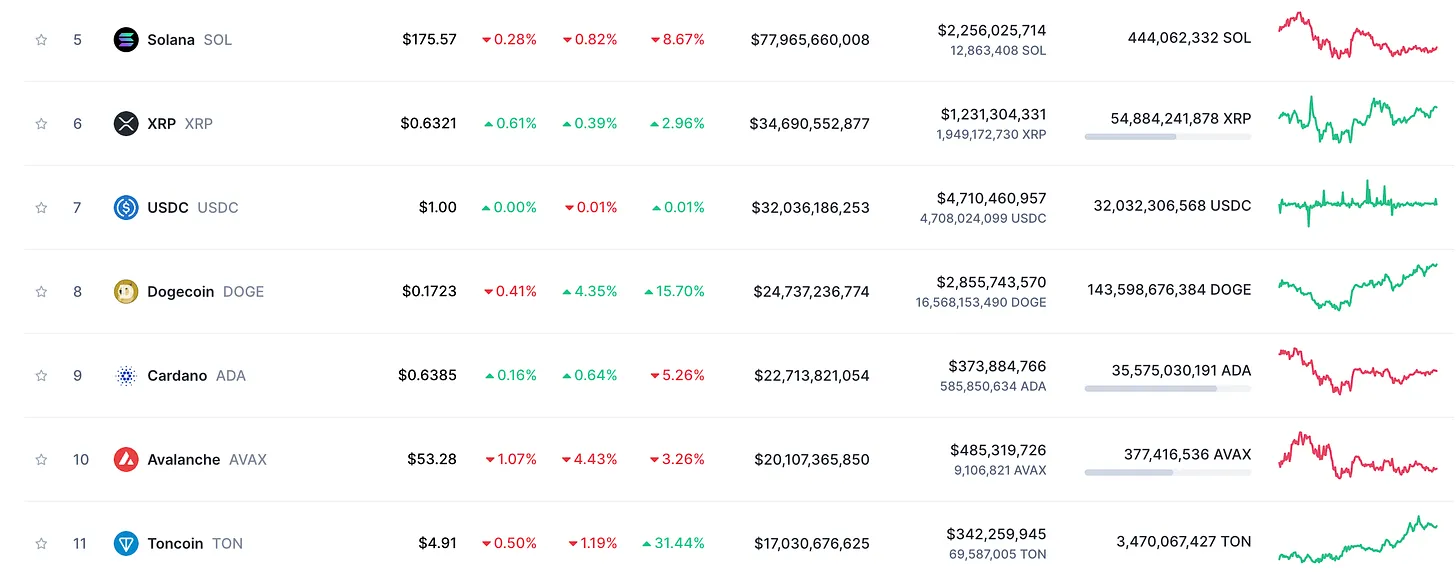Favorite Toncoin with its star icon
The height and width of the screenshot is (580, 1456).
pos(41,544)
